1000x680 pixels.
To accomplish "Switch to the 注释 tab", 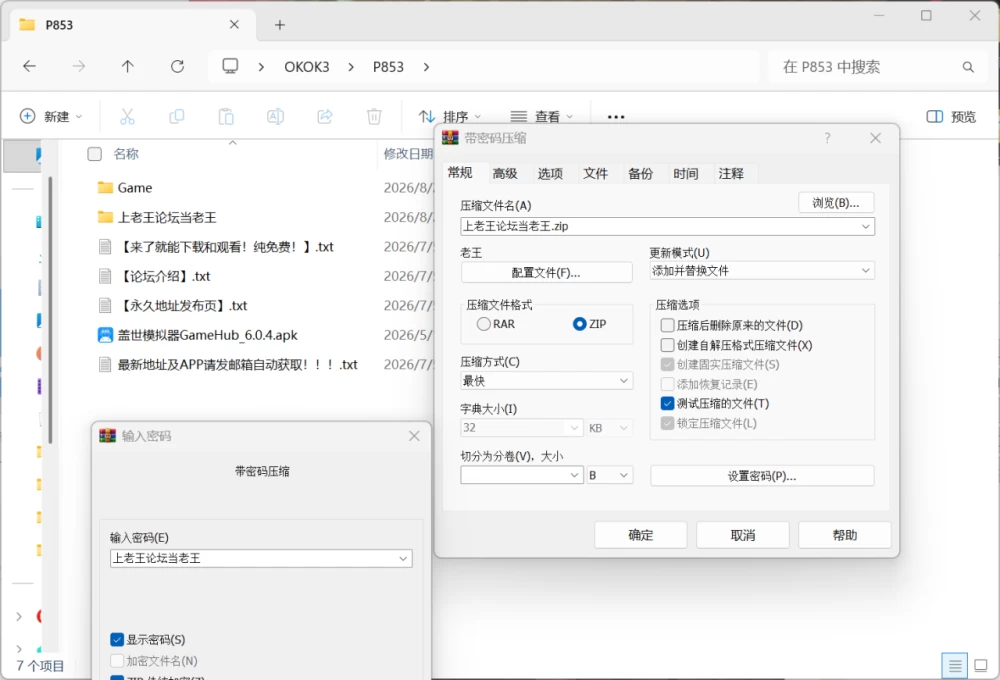I will 731,174.
